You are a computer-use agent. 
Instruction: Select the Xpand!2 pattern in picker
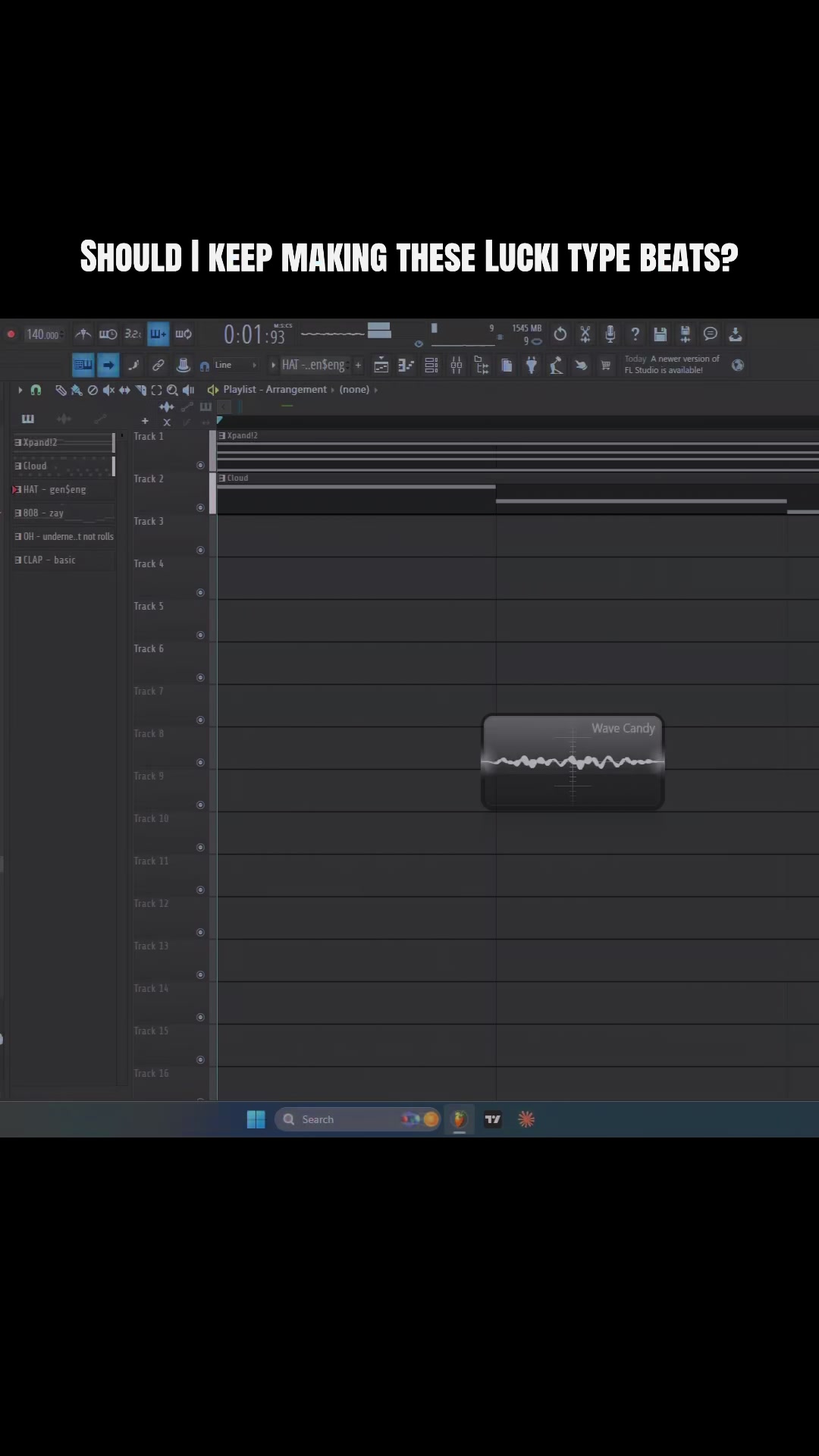tap(64, 443)
